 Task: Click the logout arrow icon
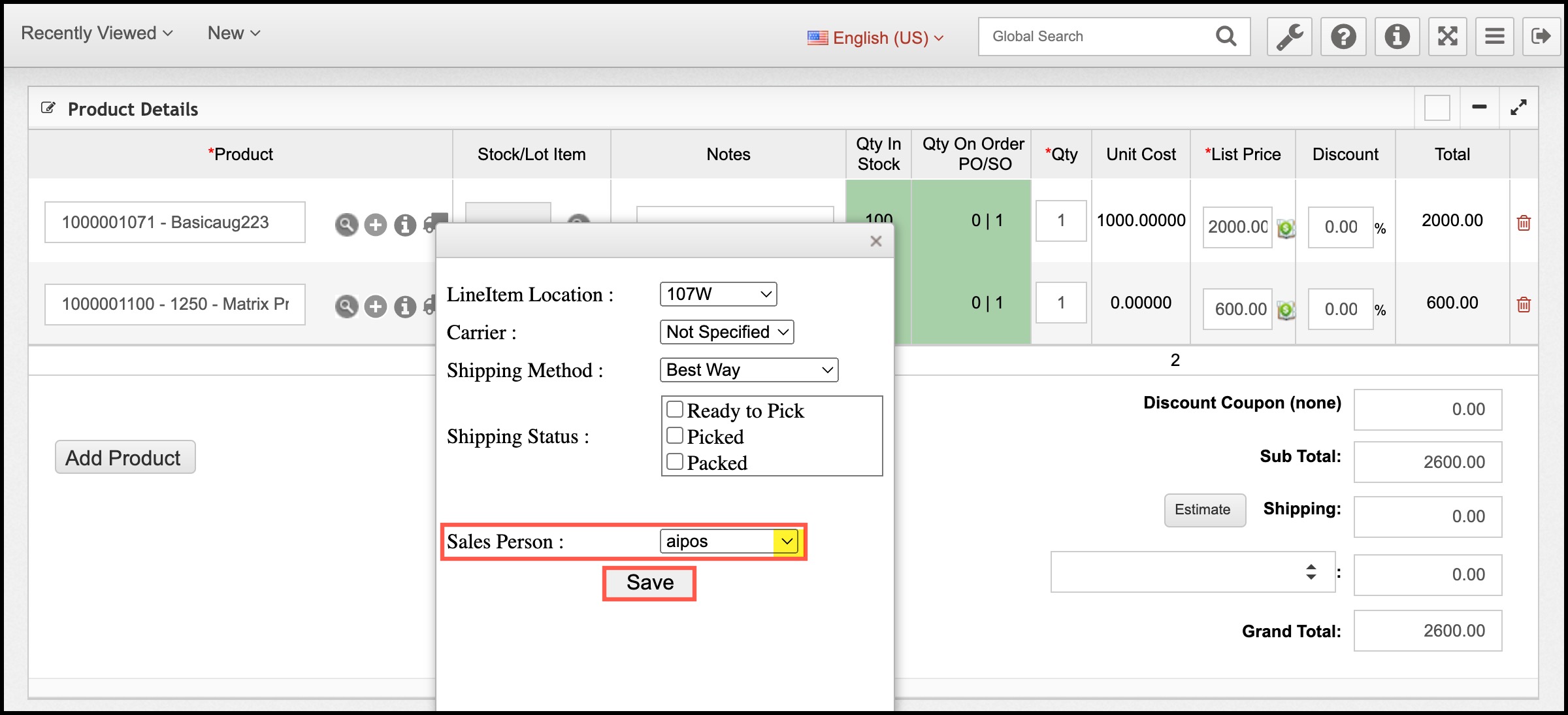tap(1541, 37)
